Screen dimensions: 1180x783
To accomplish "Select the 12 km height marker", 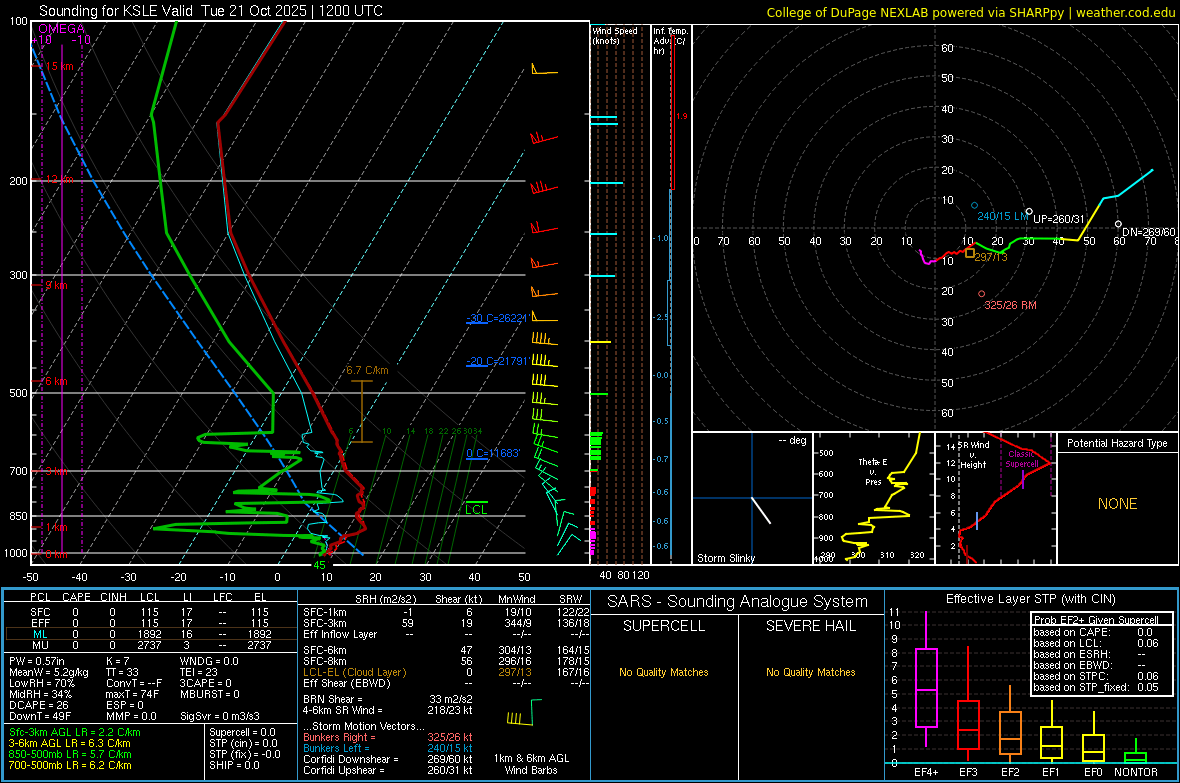I will click(x=59, y=180).
